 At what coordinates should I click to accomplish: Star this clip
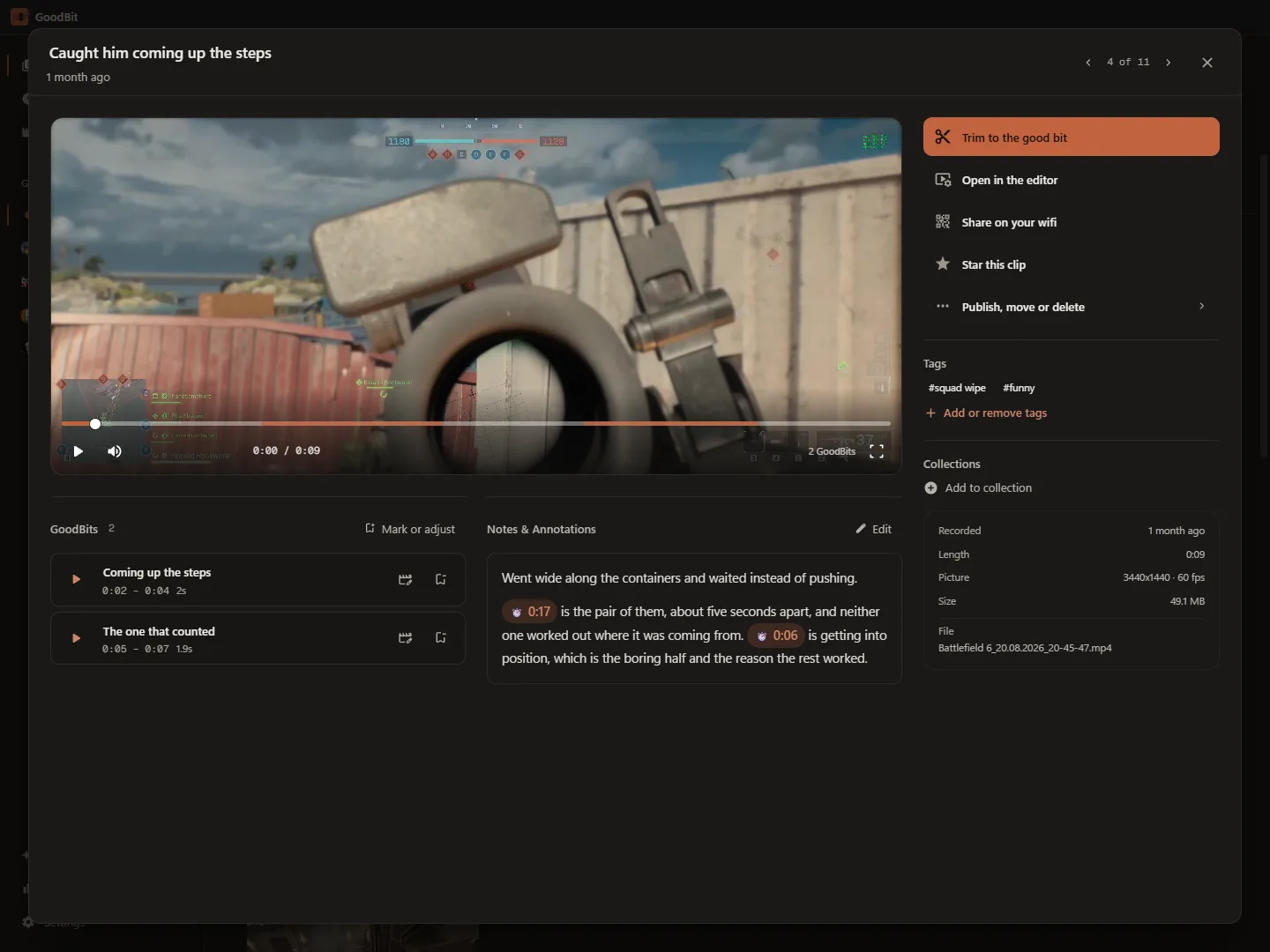click(1071, 264)
